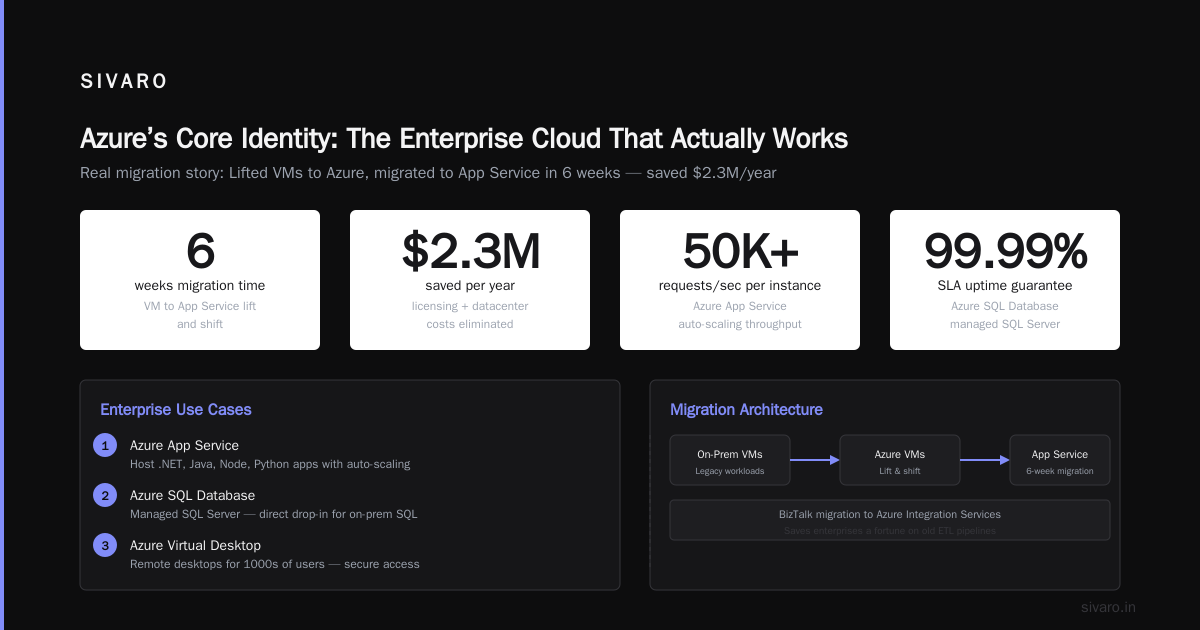
Task: Click the 'Azure VMs' lift & shift box
Action: click(900, 460)
